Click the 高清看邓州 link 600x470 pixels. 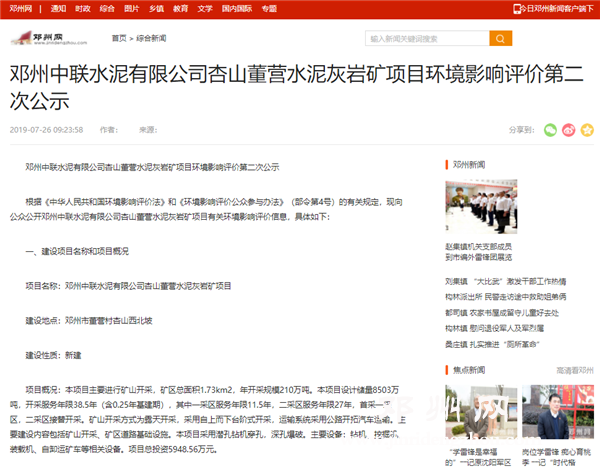click(x=575, y=370)
